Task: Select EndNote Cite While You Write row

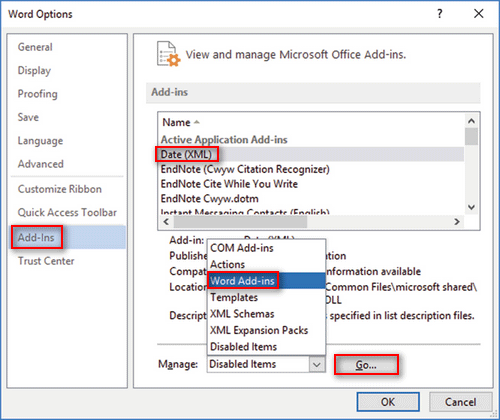Action: click(x=312, y=184)
